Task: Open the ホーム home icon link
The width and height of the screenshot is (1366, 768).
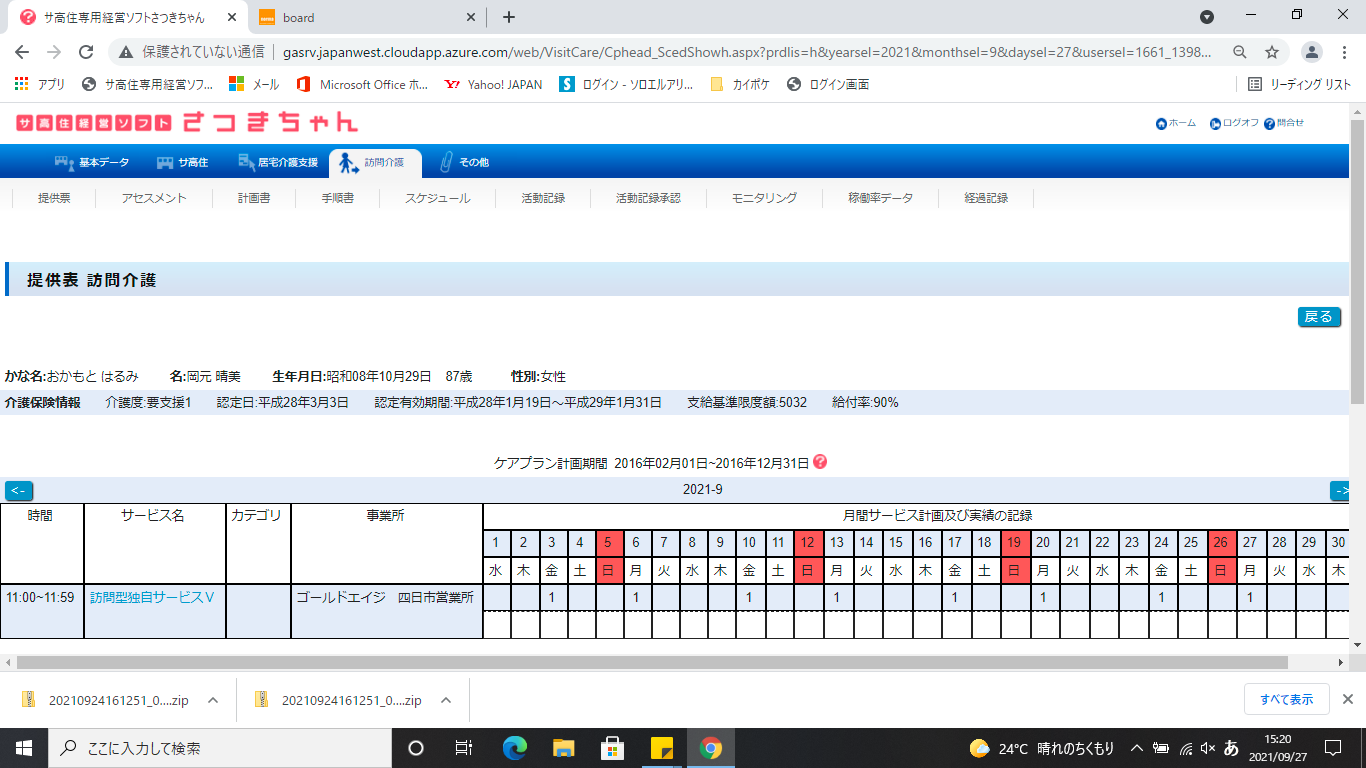Action: 1161,124
